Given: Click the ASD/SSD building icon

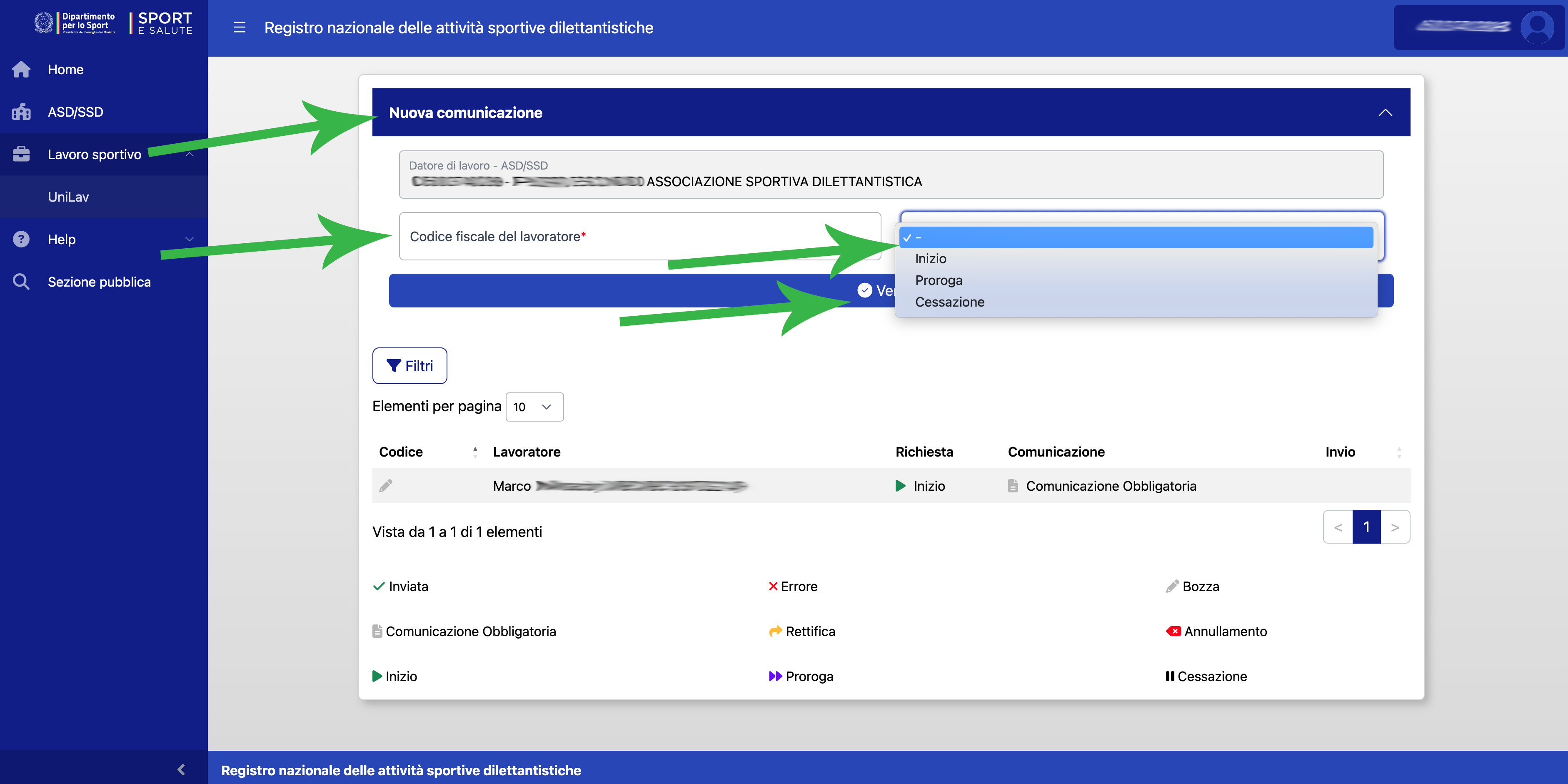Looking at the screenshot, I should click(x=21, y=112).
